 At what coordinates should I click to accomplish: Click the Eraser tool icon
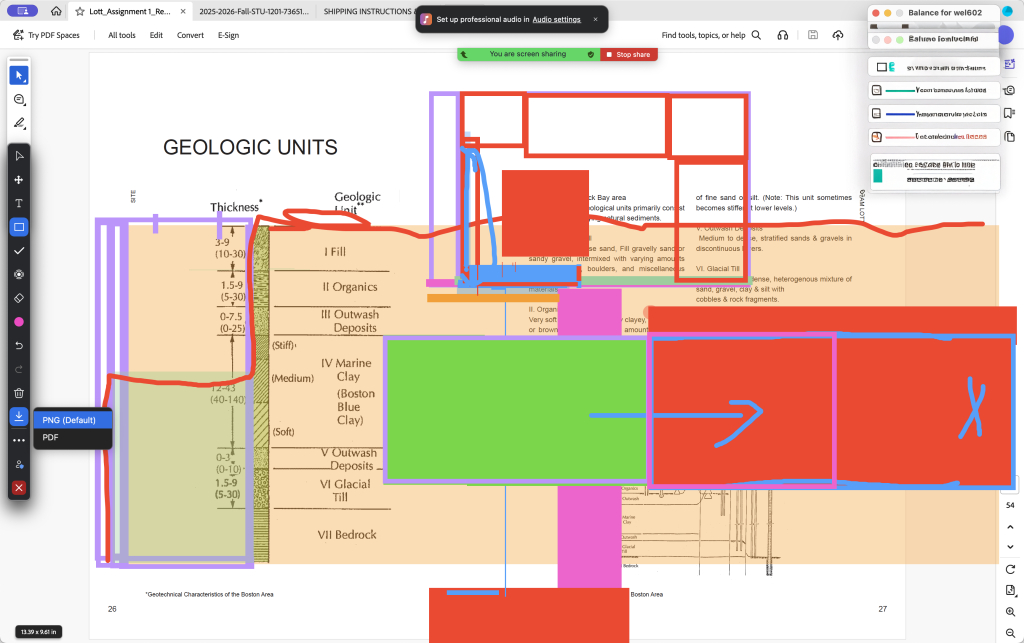(19, 298)
